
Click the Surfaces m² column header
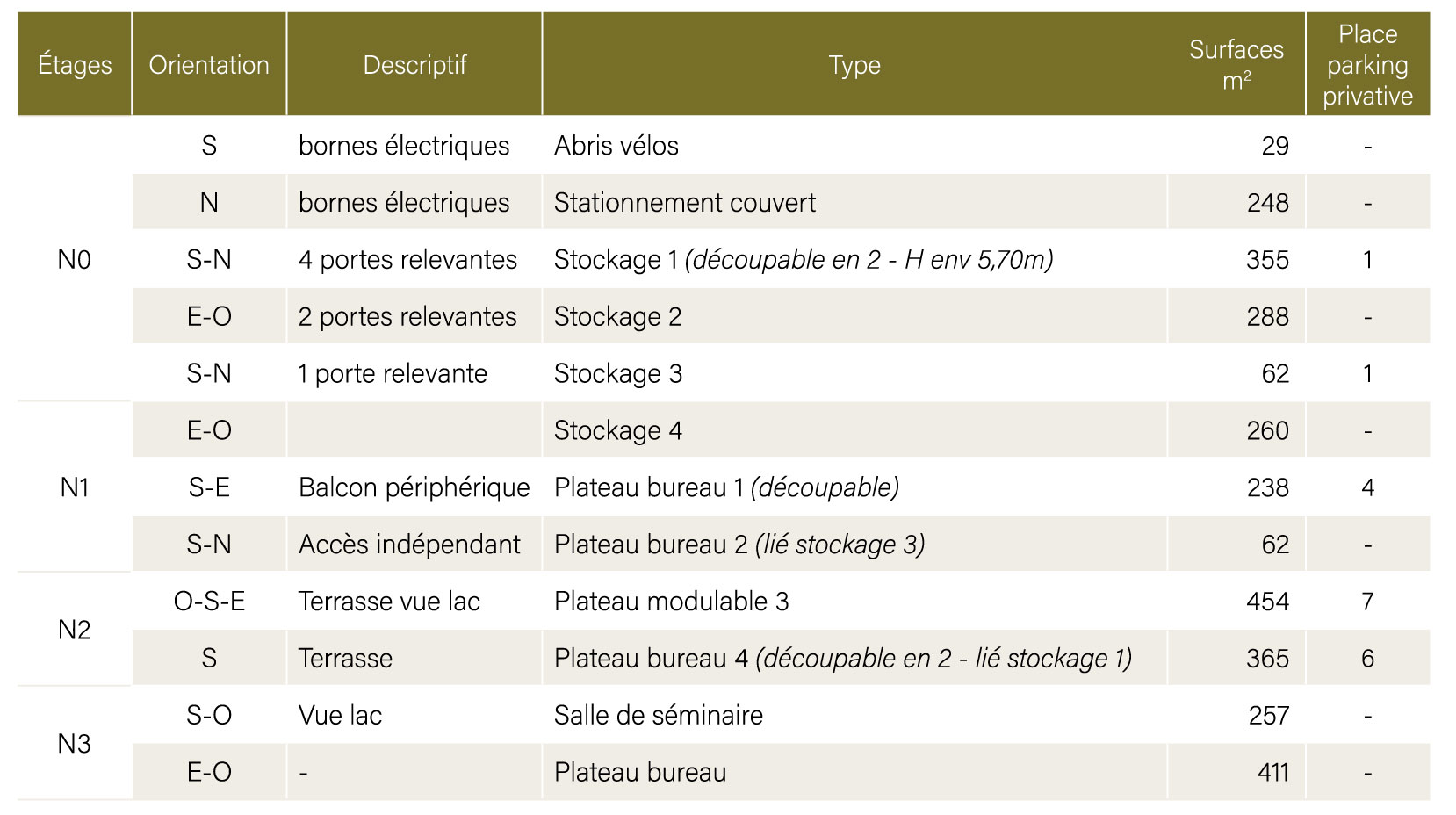click(1236, 65)
